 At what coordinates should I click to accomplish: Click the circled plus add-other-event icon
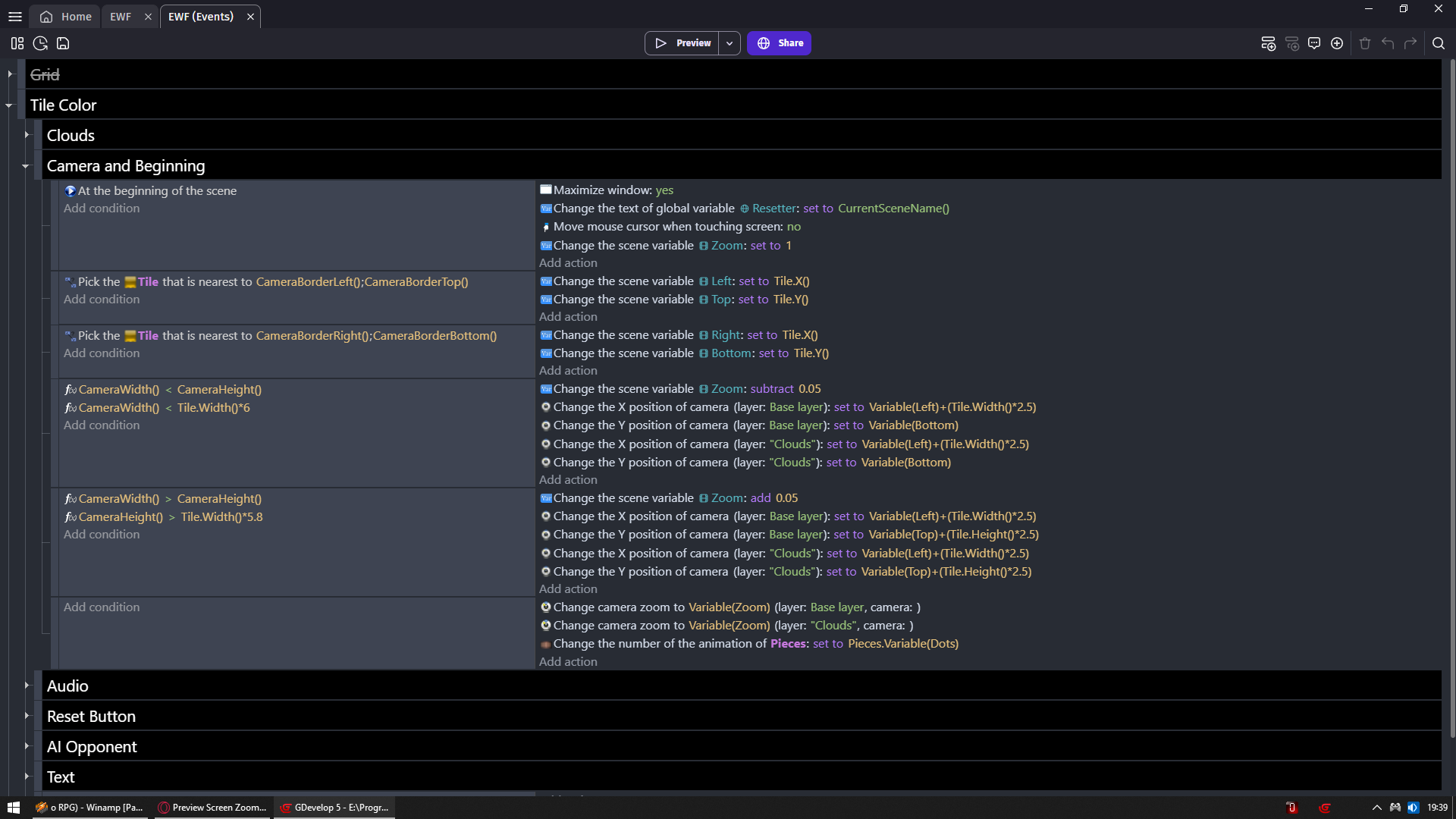(1337, 43)
